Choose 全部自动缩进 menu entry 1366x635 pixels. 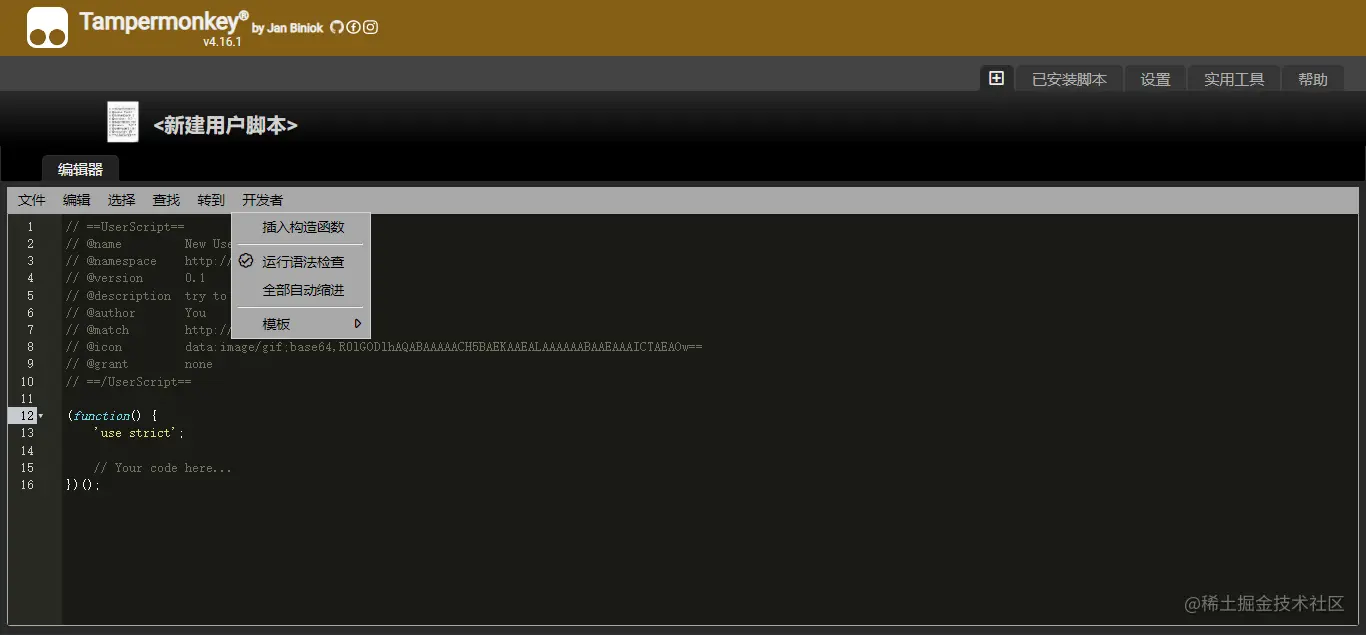click(x=301, y=290)
